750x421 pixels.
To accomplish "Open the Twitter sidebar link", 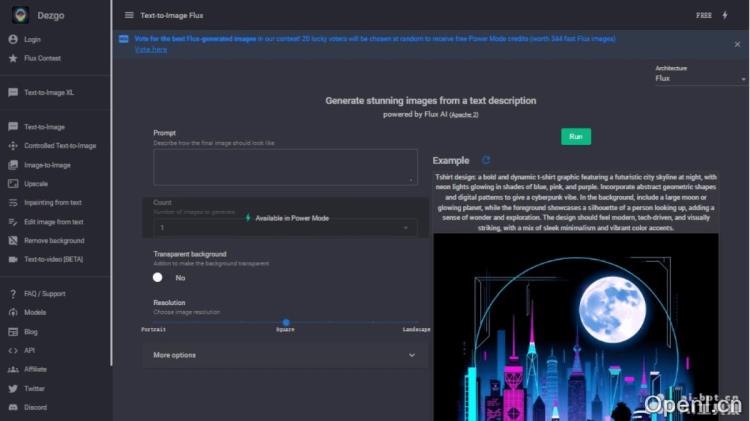I will coord(34,388).
